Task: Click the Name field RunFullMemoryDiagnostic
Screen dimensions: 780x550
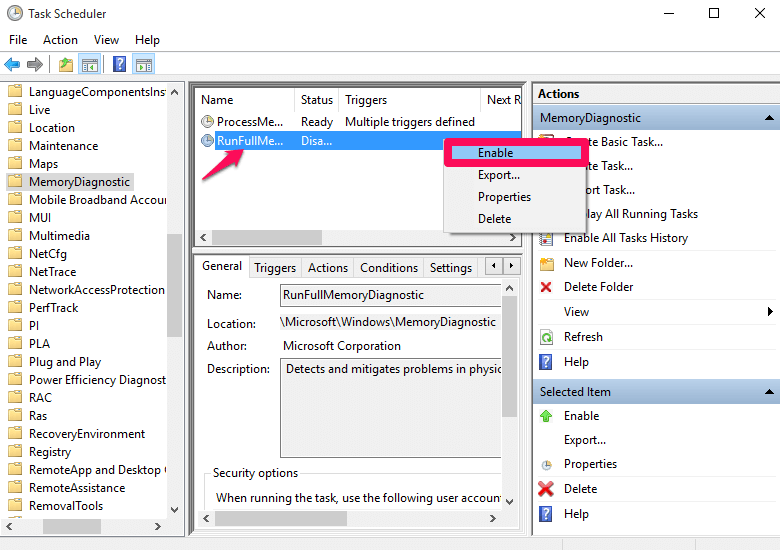Action: tap(390, 295)
